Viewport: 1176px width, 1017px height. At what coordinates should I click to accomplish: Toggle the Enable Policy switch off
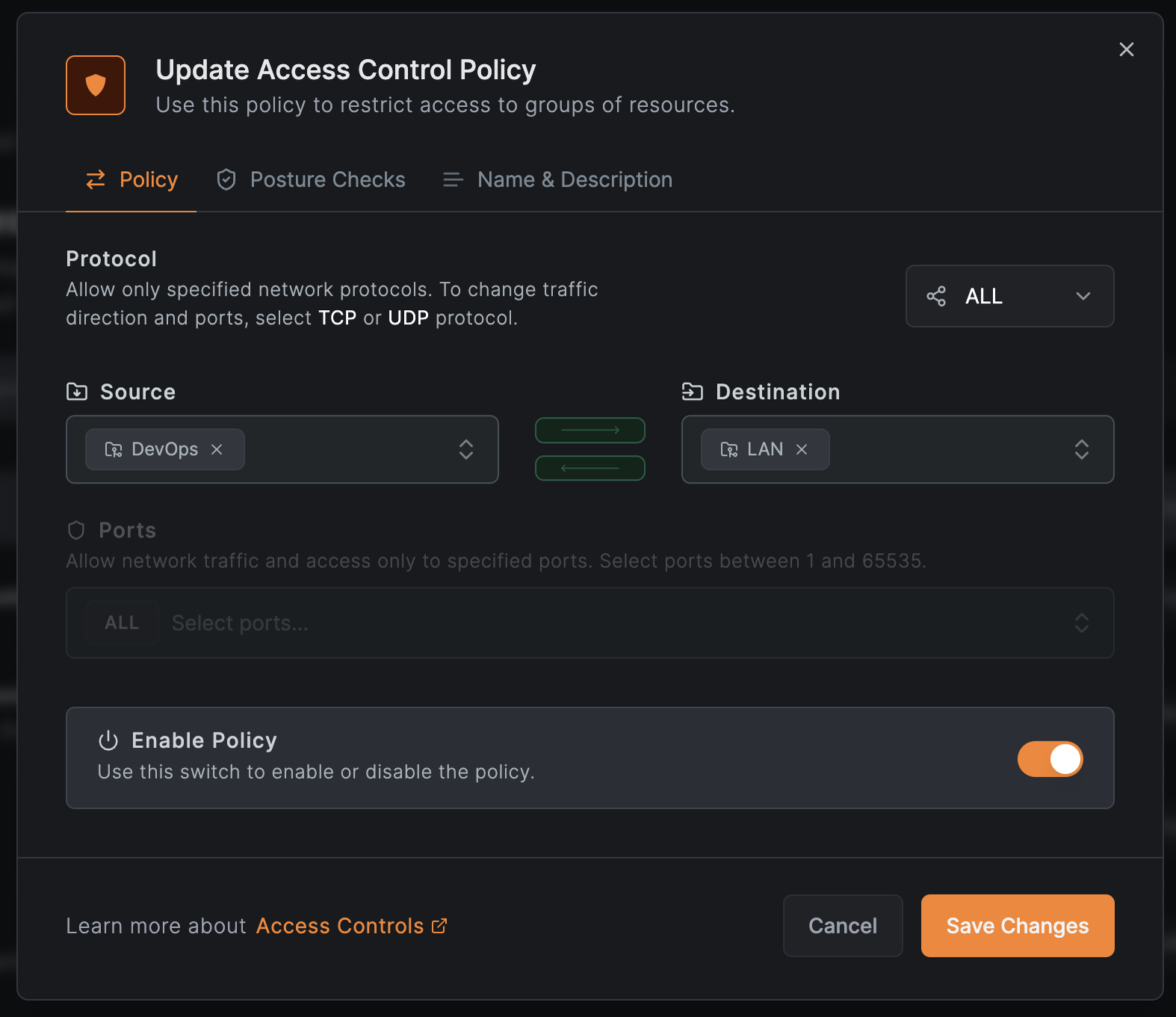point(1050,759)
